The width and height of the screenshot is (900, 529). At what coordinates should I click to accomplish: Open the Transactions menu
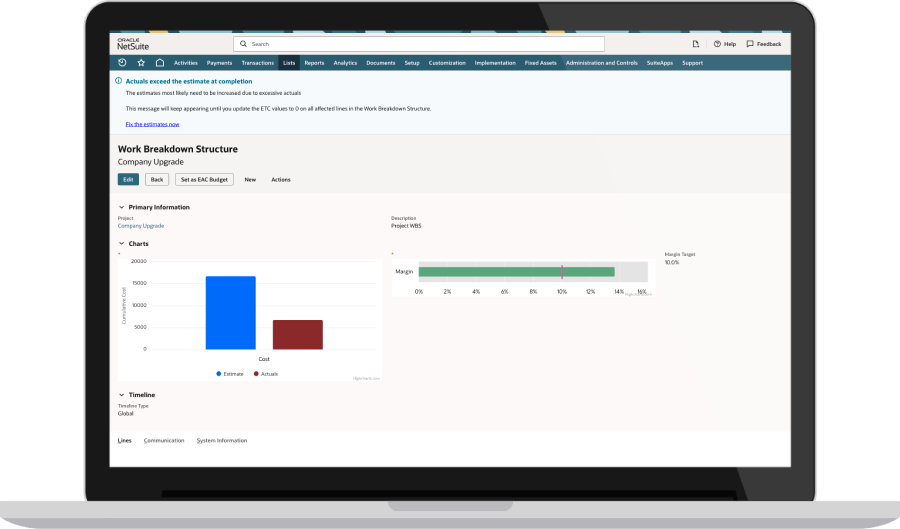pos(257,63)
